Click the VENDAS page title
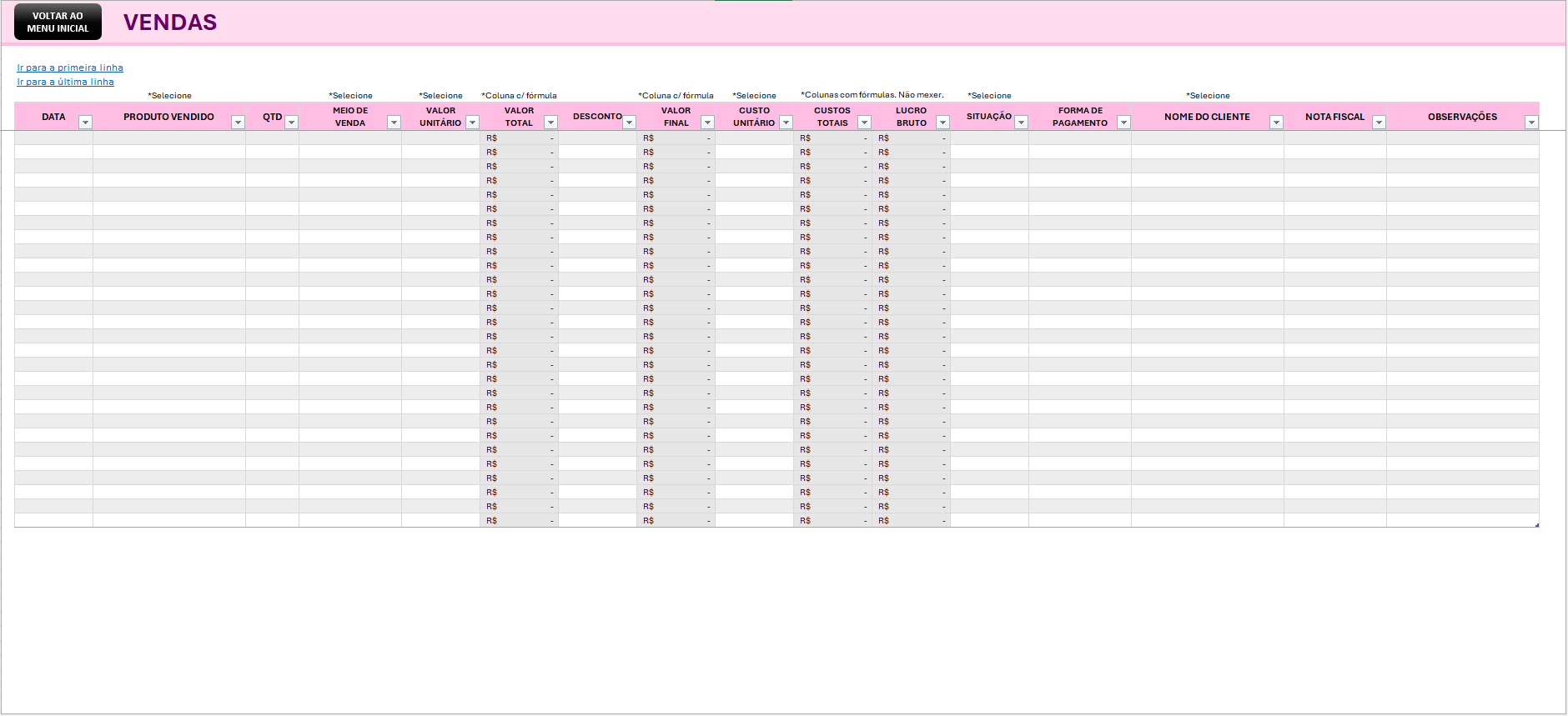1568x716 pixels. pos(170,23)
